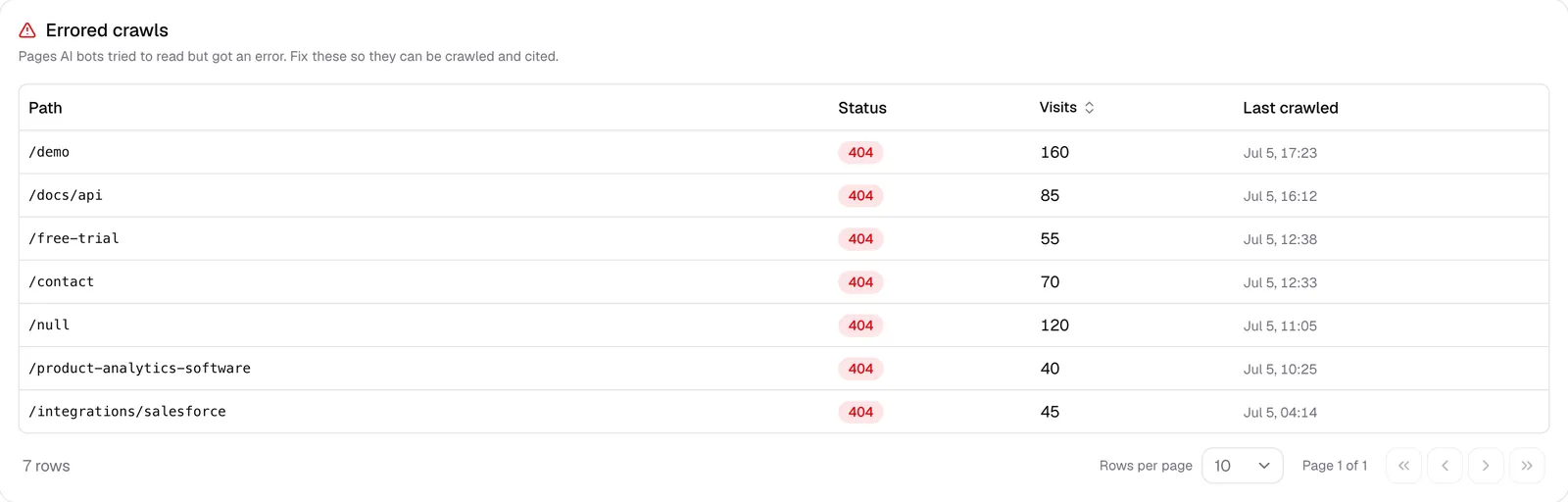The height and width of the screenshot is (502, 1568).
Task: Go to first page double-chevron button
Action: tap(1403, 466)
